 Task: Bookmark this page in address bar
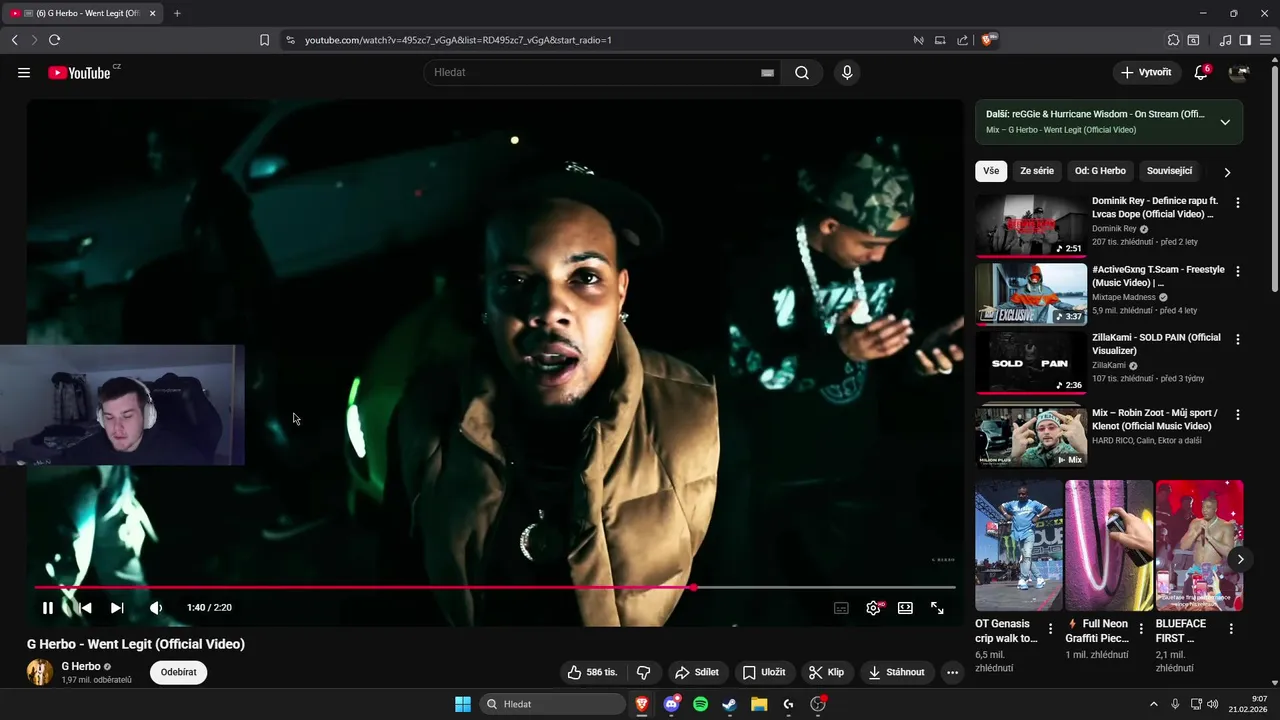coord(264,40)
